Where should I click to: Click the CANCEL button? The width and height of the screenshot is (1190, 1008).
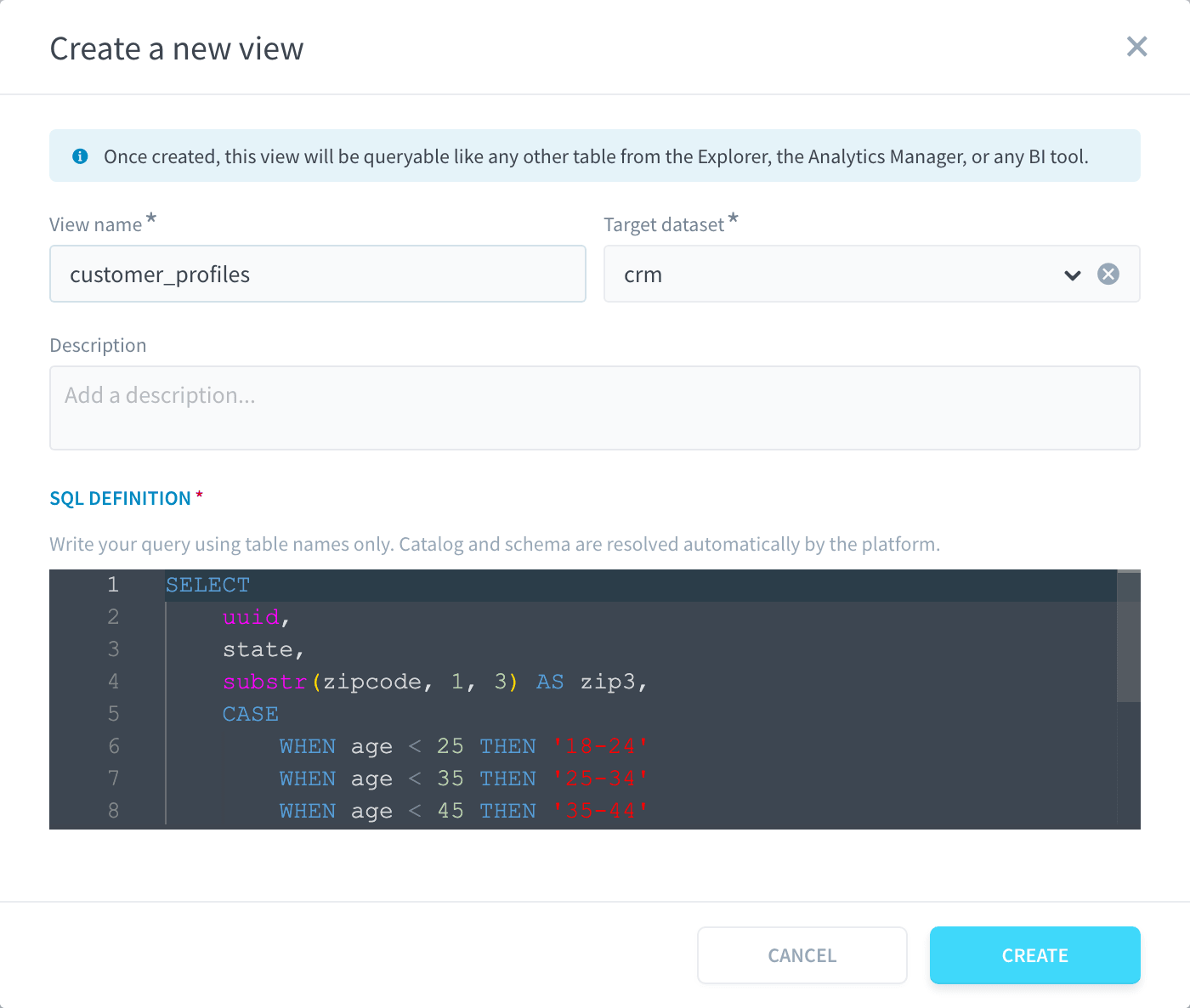802,955
